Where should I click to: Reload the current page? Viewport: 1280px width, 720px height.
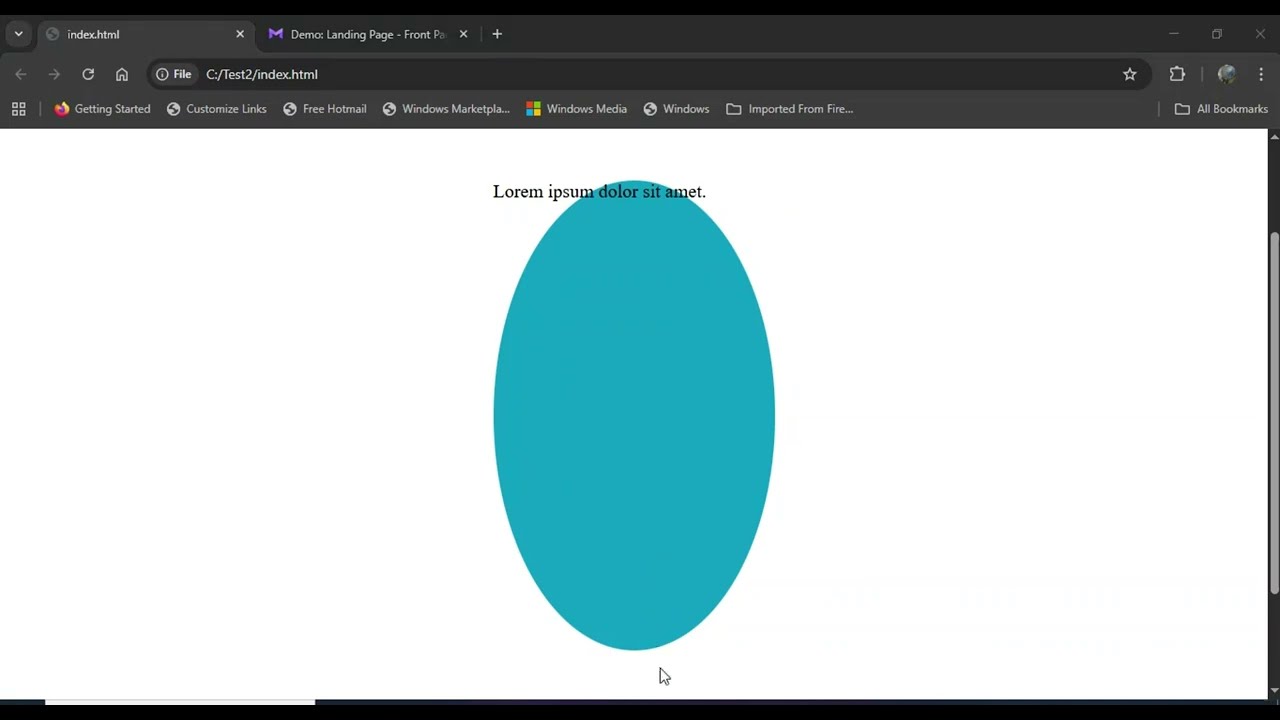pos(88,74)
